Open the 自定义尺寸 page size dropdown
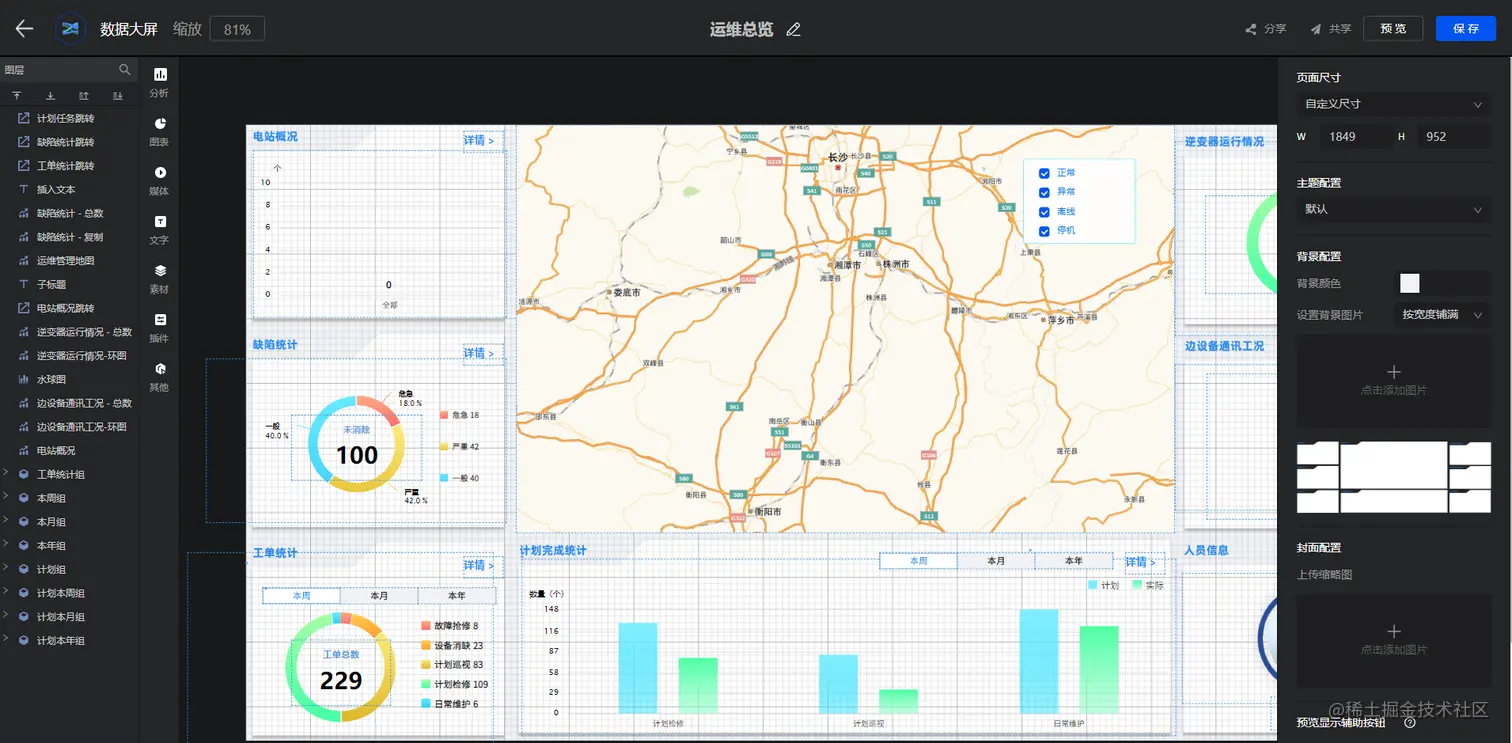Image resolution: width=1512 pixels, height=743 pixels. [1394, 104]
